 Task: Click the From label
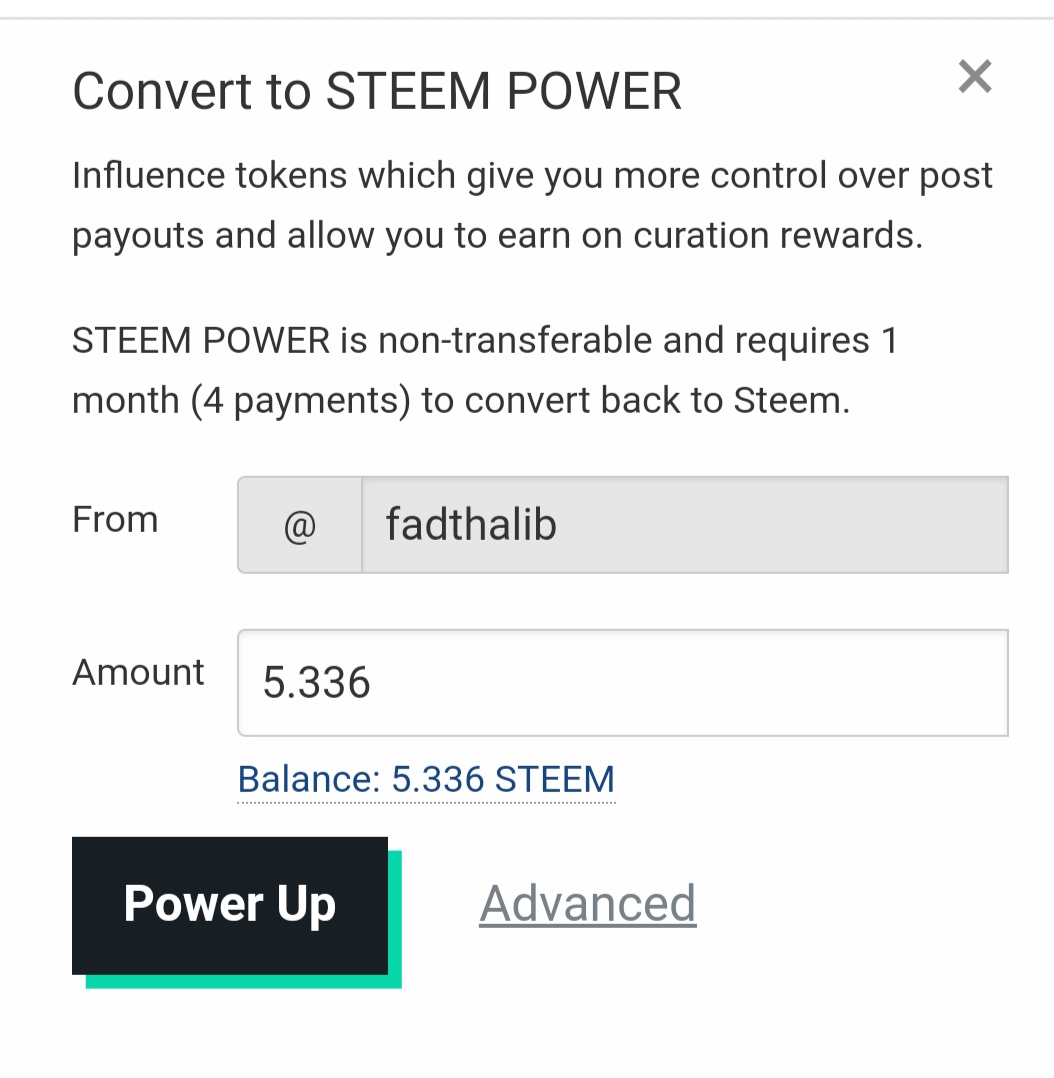pyautogui.click(x=115, y=520)
